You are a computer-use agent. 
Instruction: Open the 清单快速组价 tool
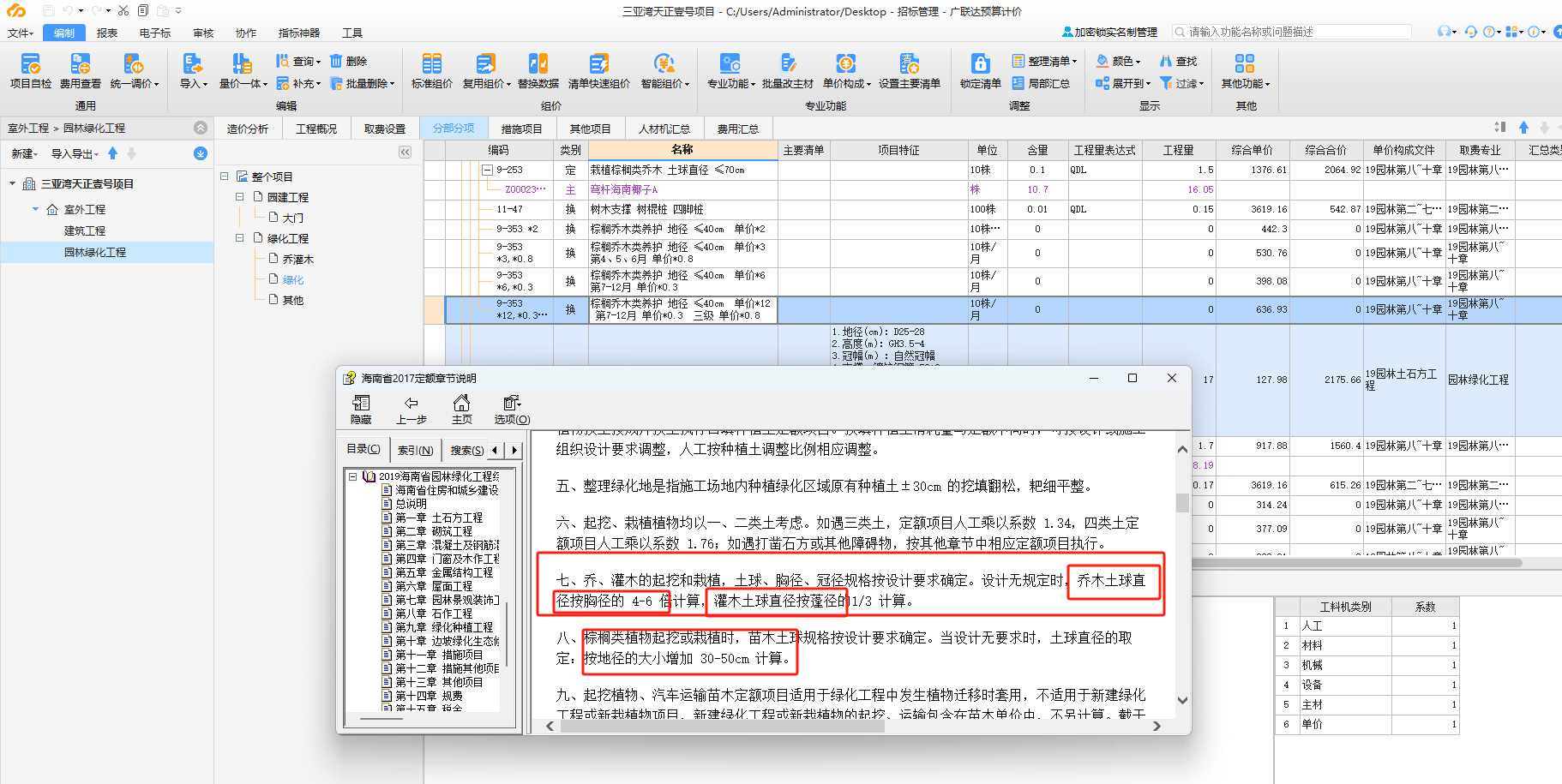click(598, 71)
